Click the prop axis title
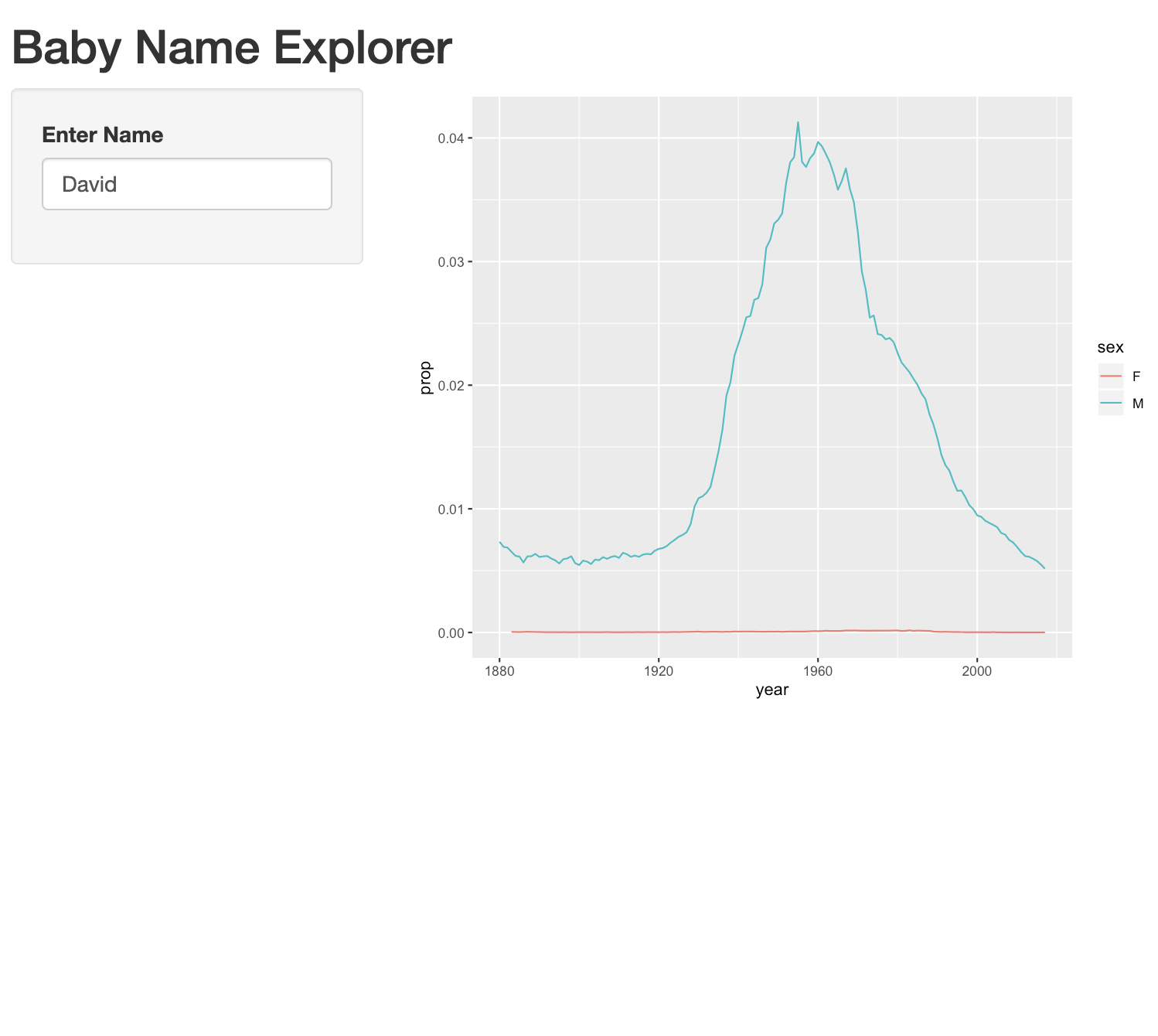This screenshot has height=1036, width=1158. click(425, 377)
